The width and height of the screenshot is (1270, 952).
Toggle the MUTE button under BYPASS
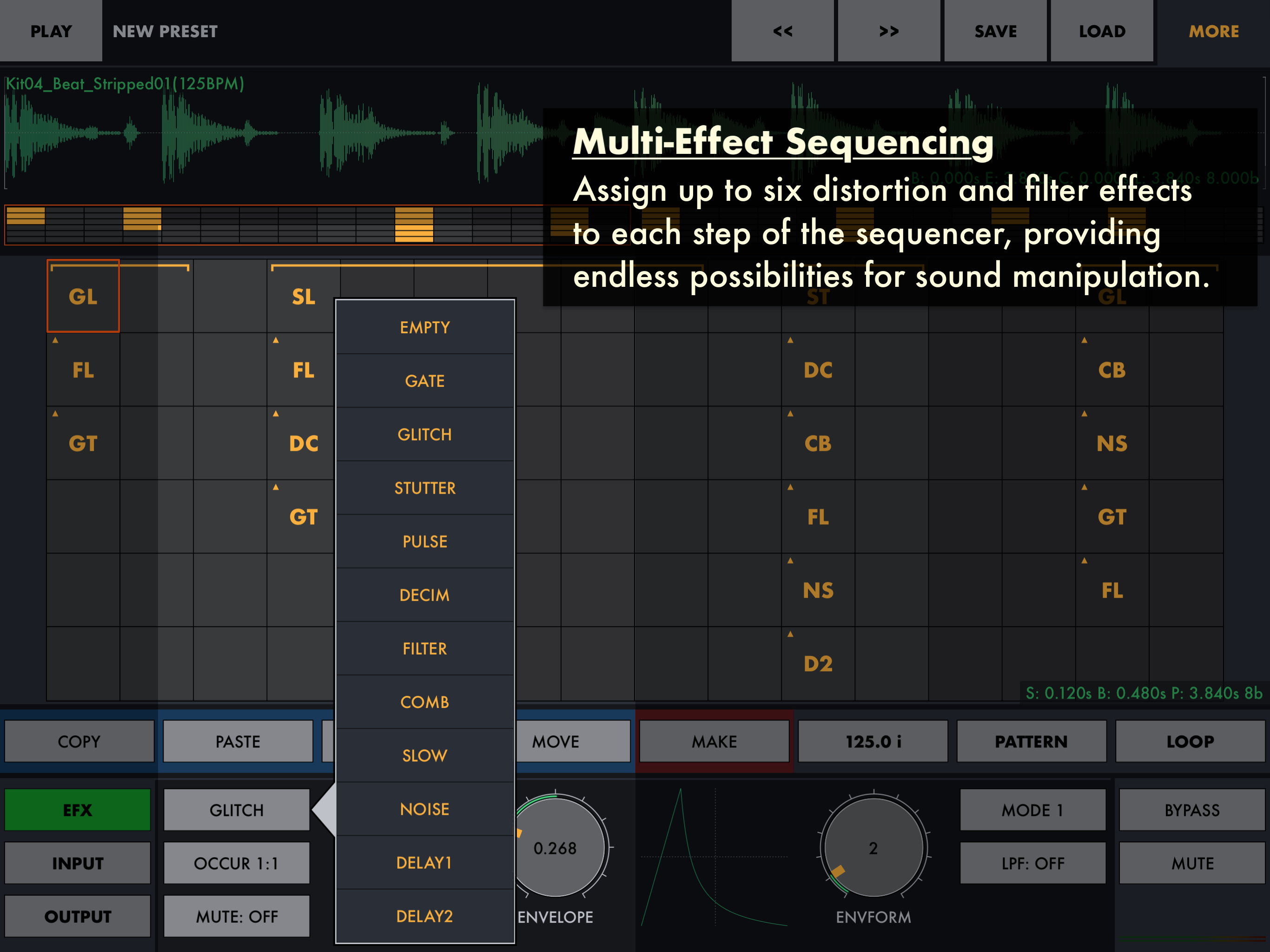click(1192, 863)
